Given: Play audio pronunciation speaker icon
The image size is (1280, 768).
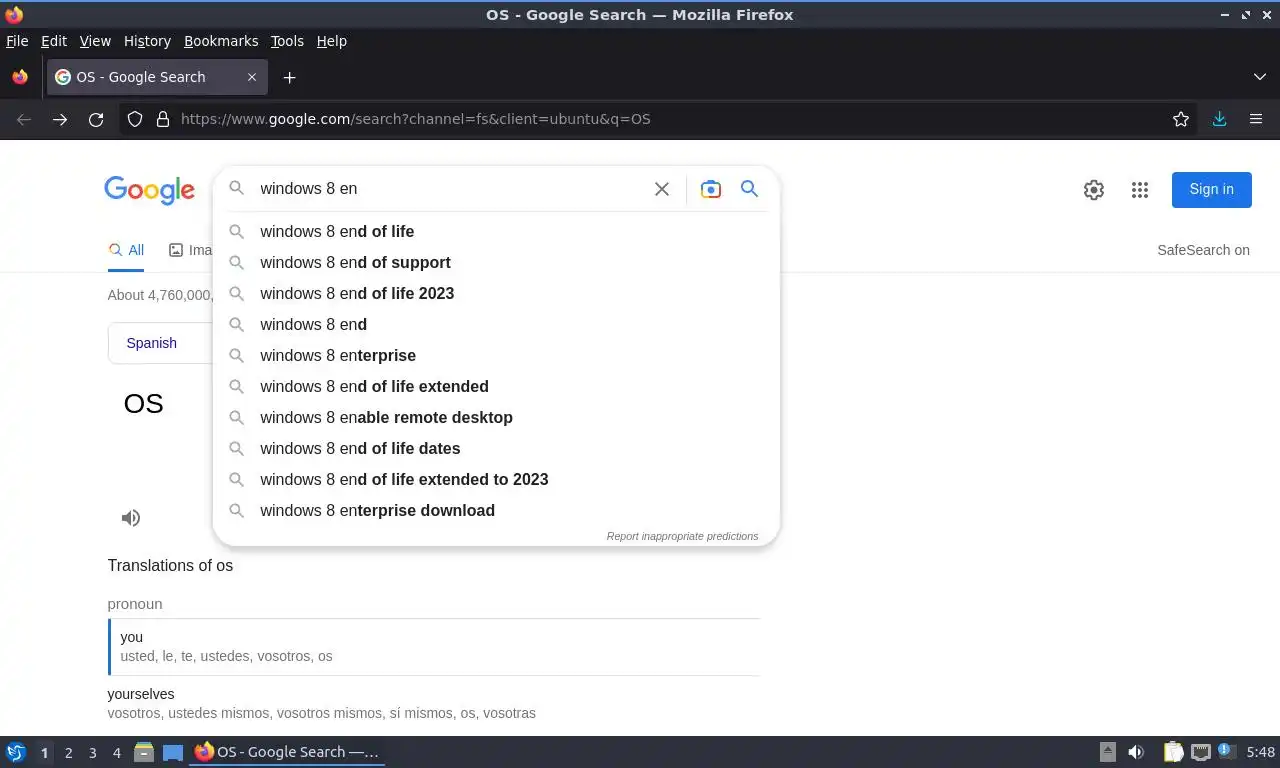Looking at the screenshot, I should point(131,517).
